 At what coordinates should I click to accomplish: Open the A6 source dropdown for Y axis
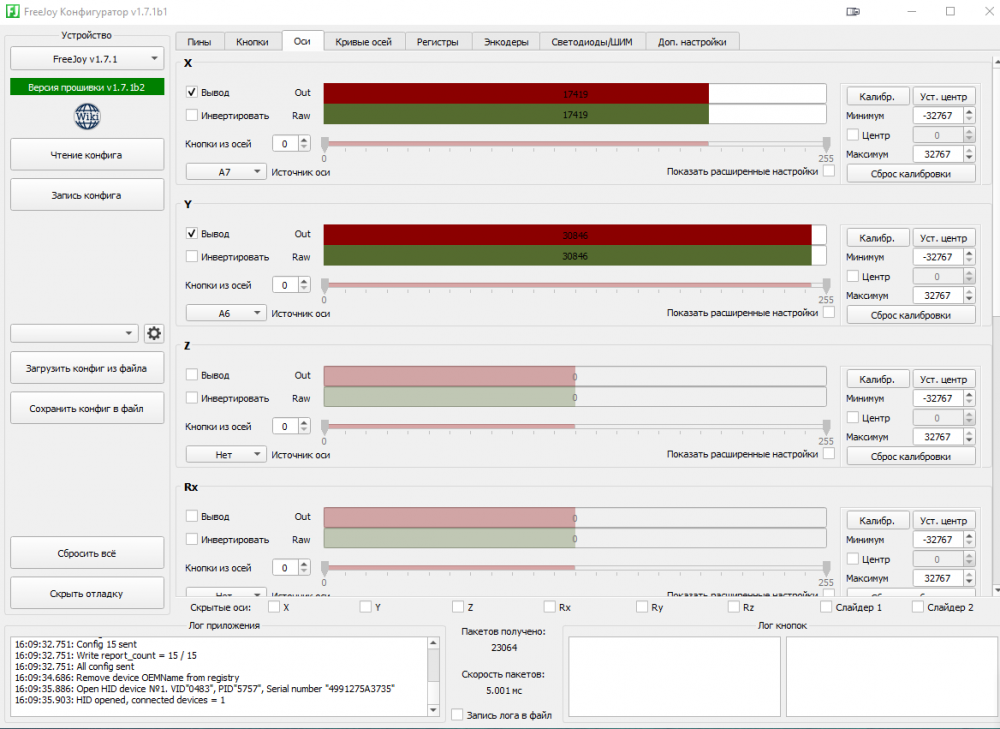pos(226,313)
